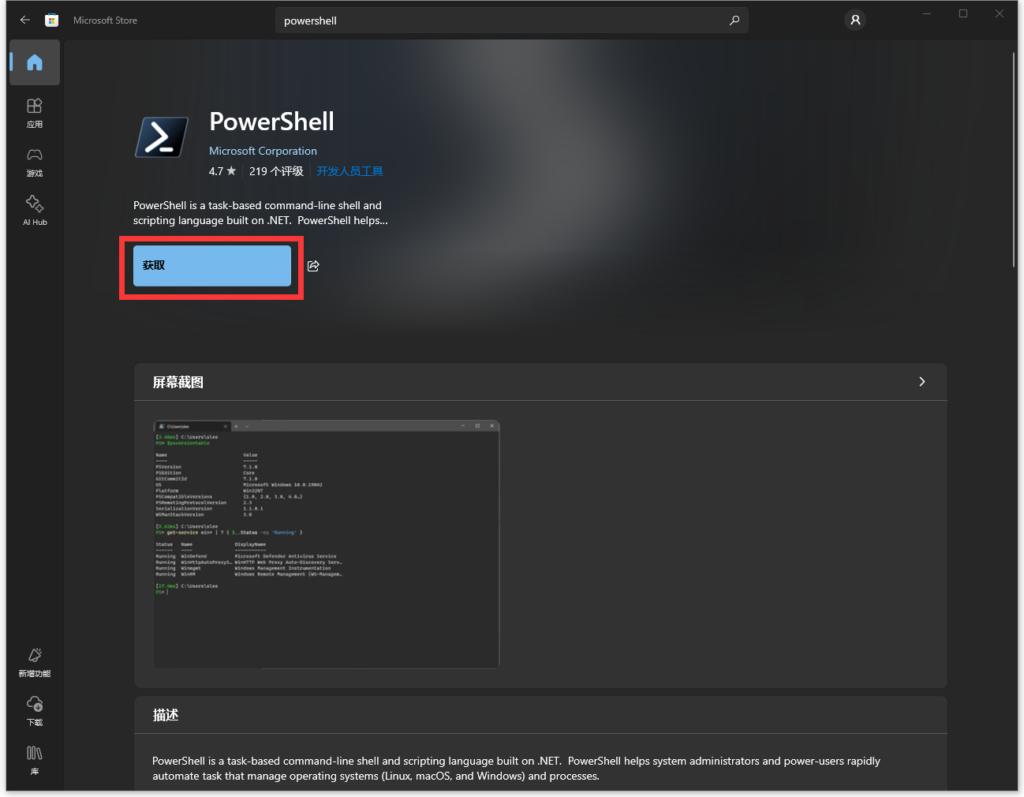
Task: Expand the 屏幕截图 section chevron
Action: pyautogui.click(x=921, y=382)
